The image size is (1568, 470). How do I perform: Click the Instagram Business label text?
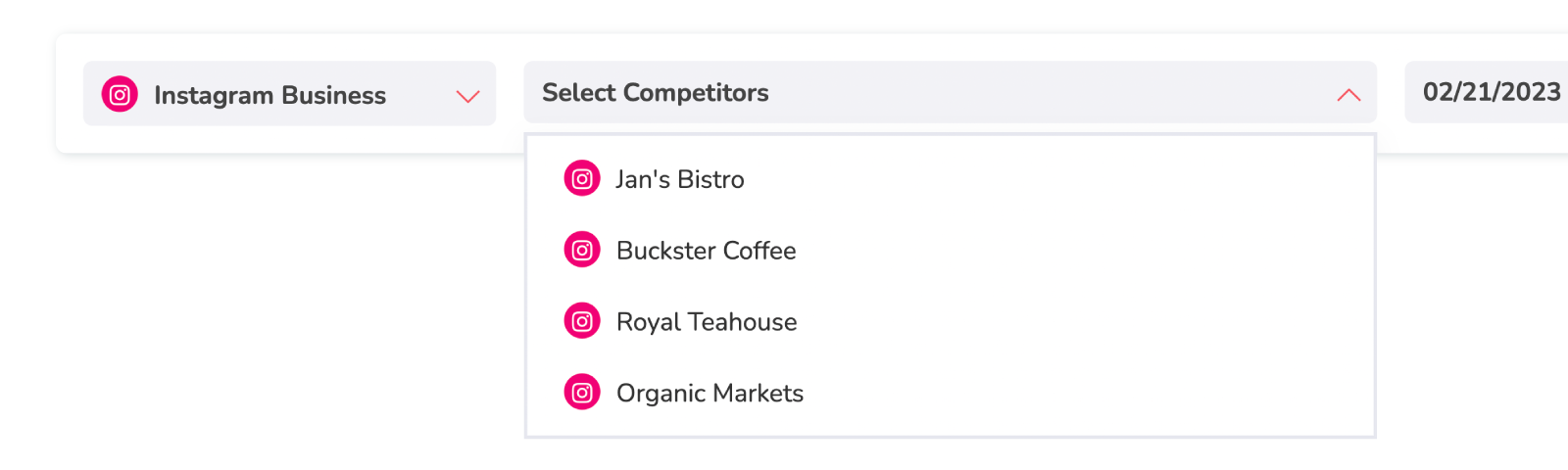[269, 95]
